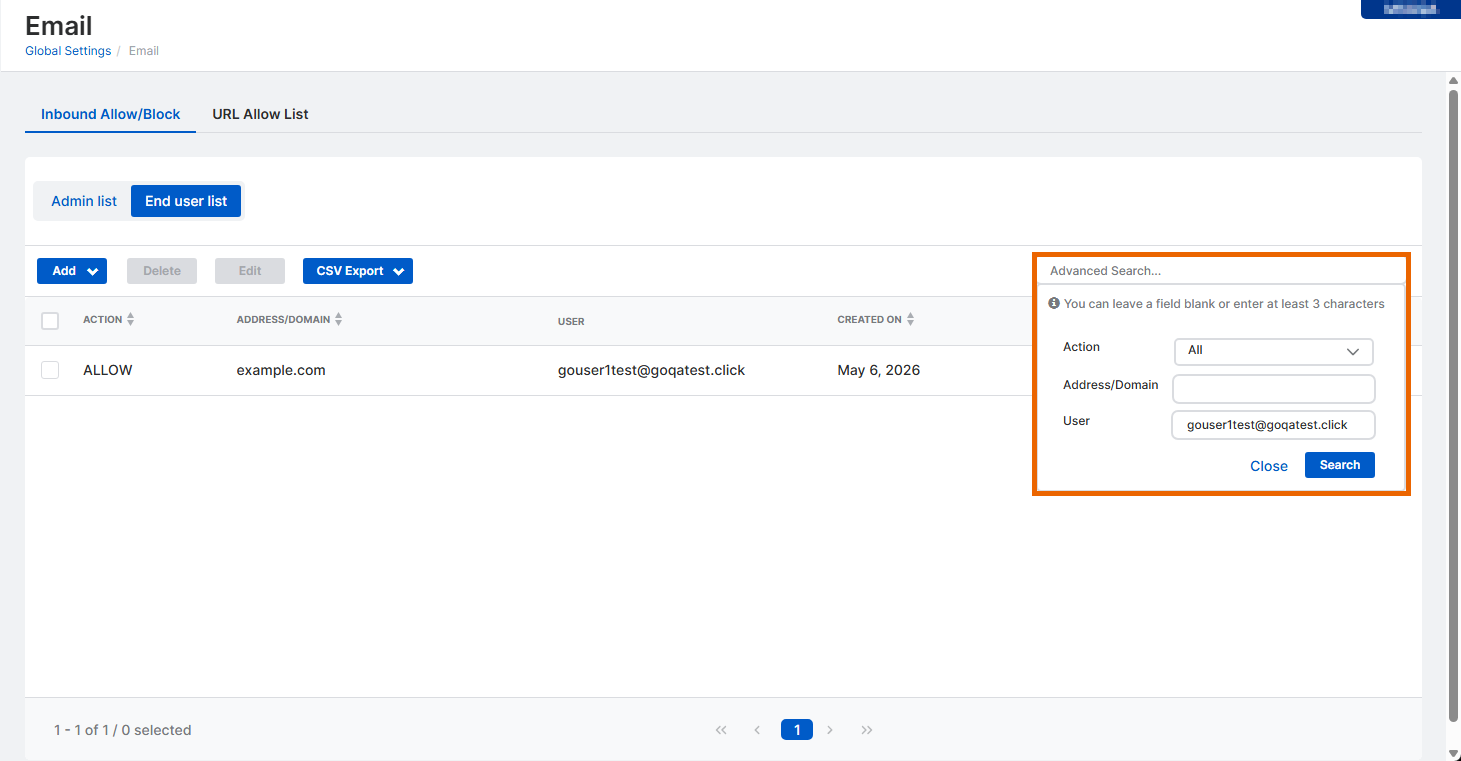The height and width of the screenshot is (761, 1461).
Task: Click the Search button
Action: (1340, 465)
